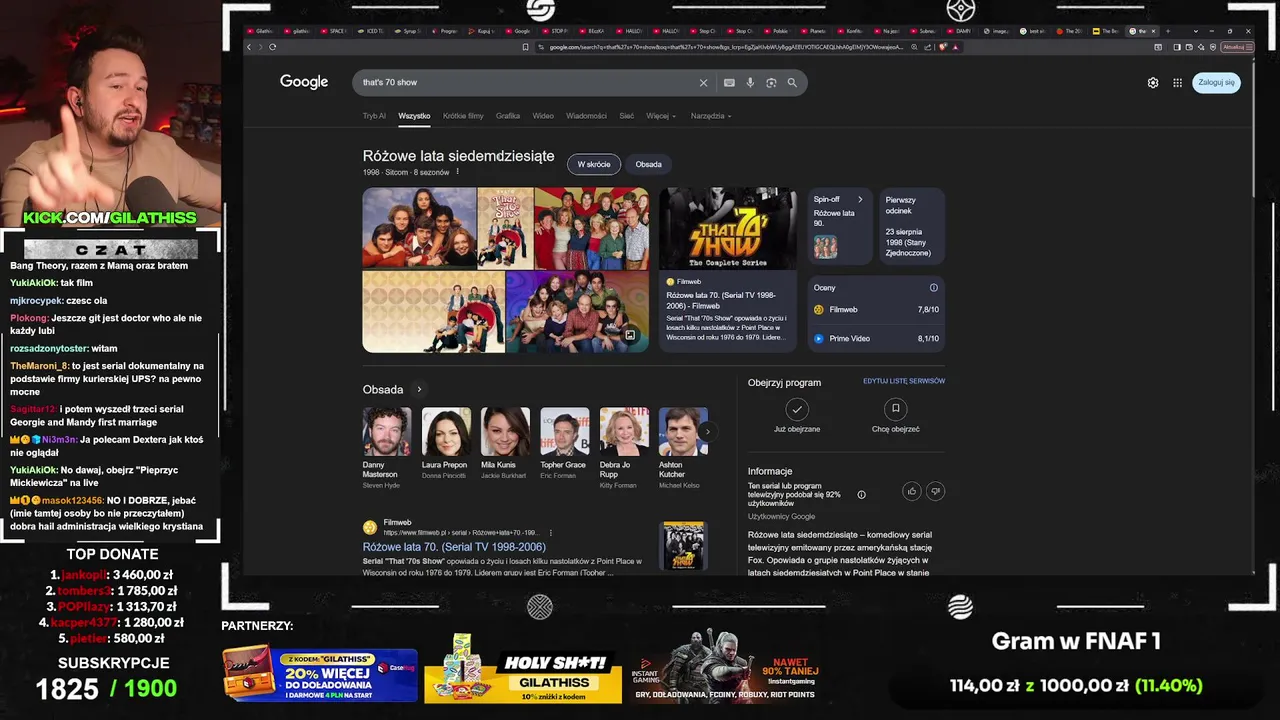Switch to the Krótkie filmy tab

point(463,116)
